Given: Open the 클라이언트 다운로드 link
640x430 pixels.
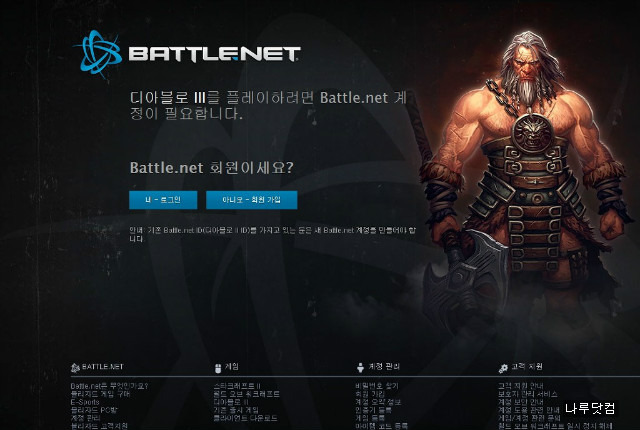Looking at the screenshot, I should tap(245, 418).
